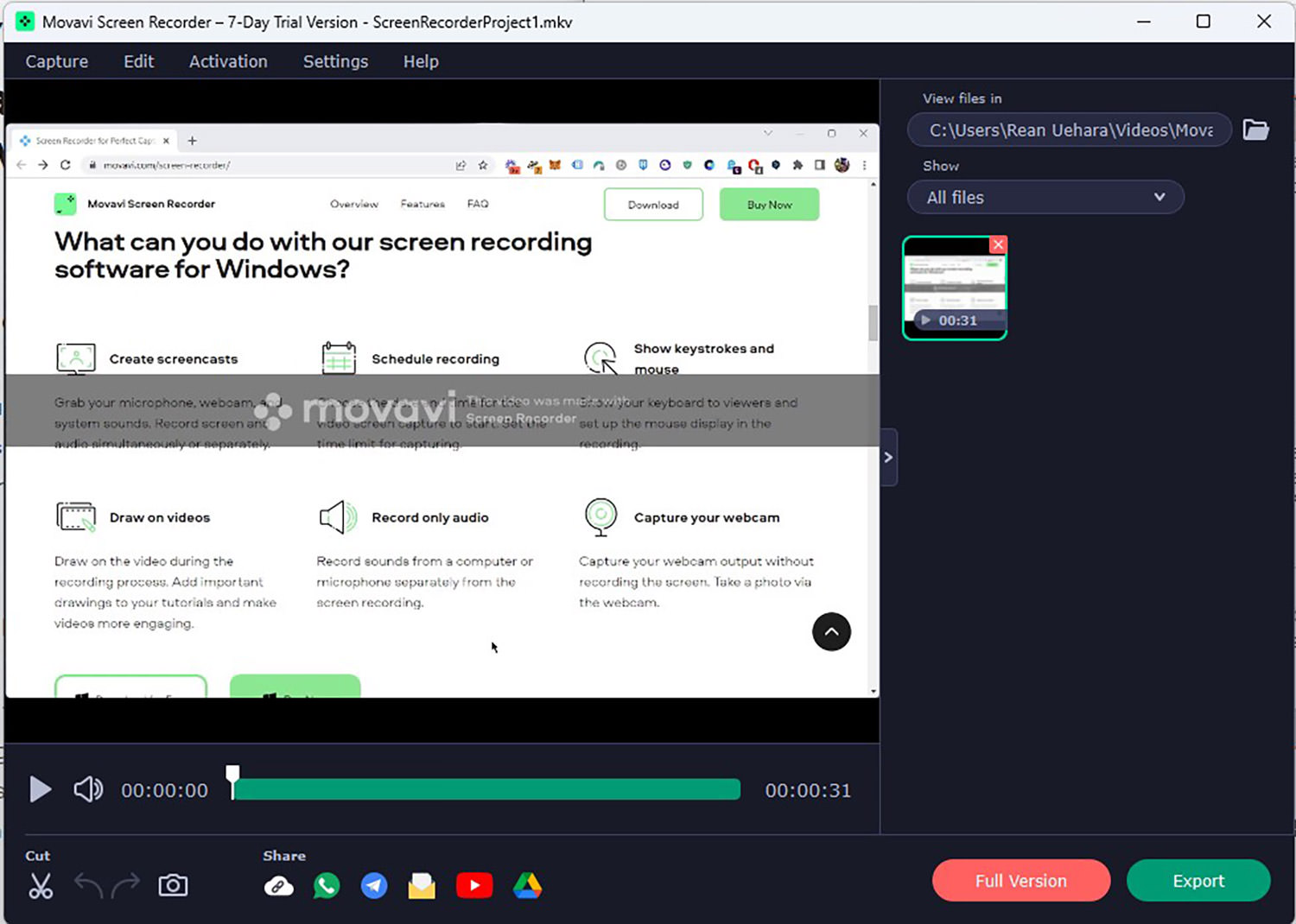Upload to YouTube
The height and width of the screenshot is (924, 1296).
point(474,886)
